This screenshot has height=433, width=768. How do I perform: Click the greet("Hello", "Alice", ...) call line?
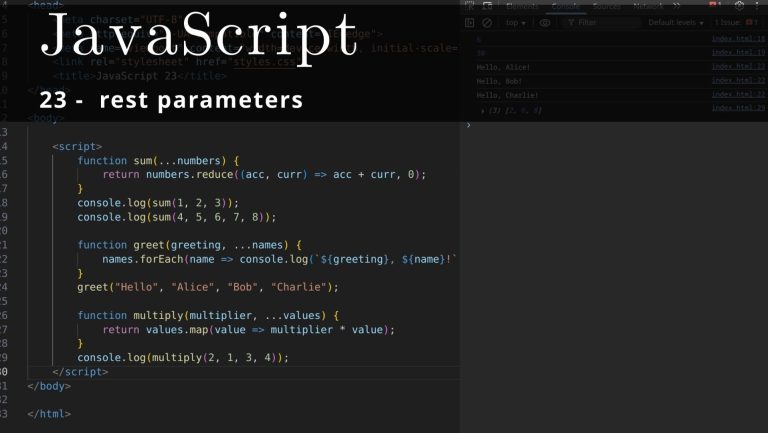(x=208, y=287)
